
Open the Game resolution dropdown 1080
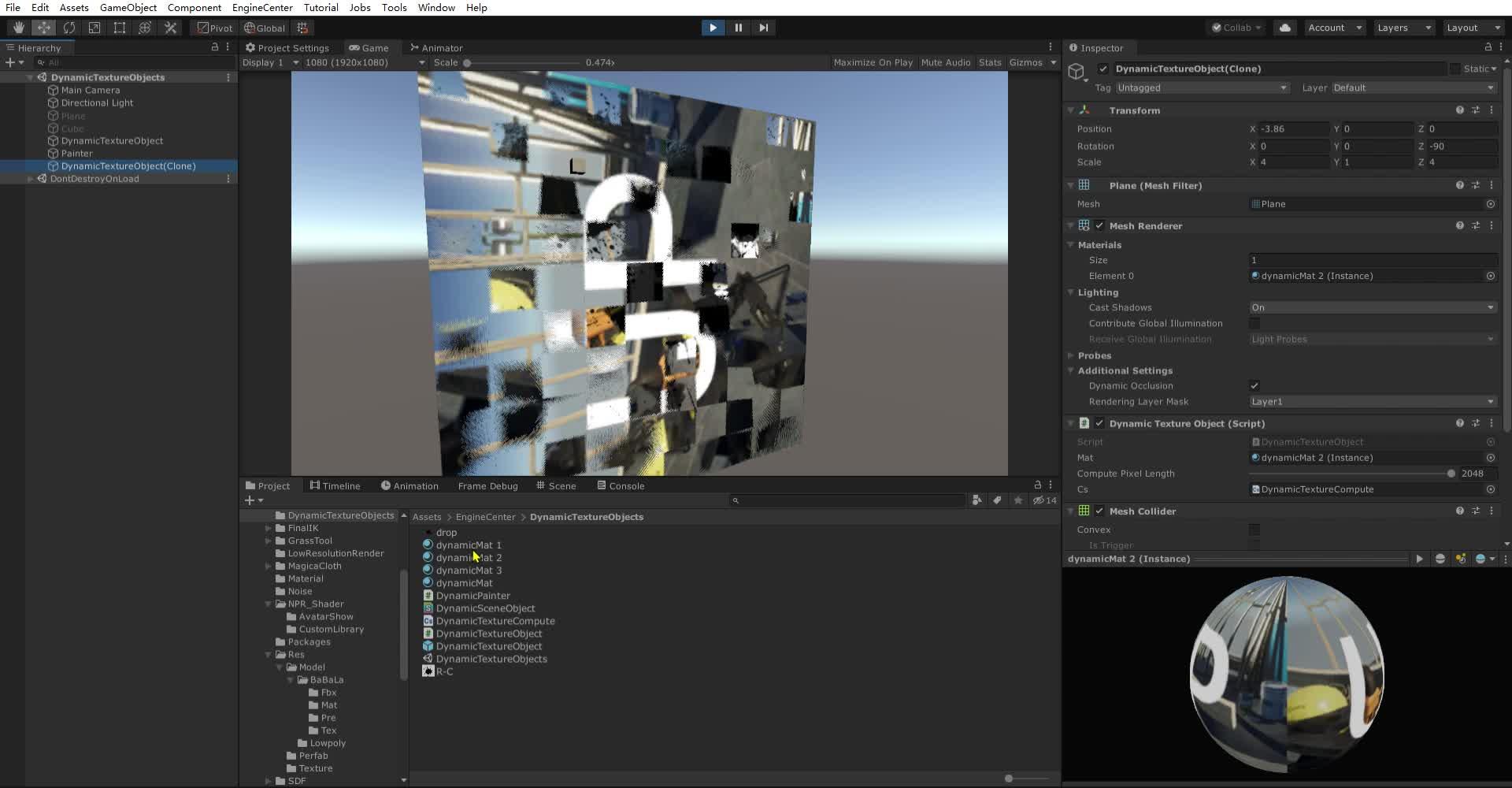point(365,62)
